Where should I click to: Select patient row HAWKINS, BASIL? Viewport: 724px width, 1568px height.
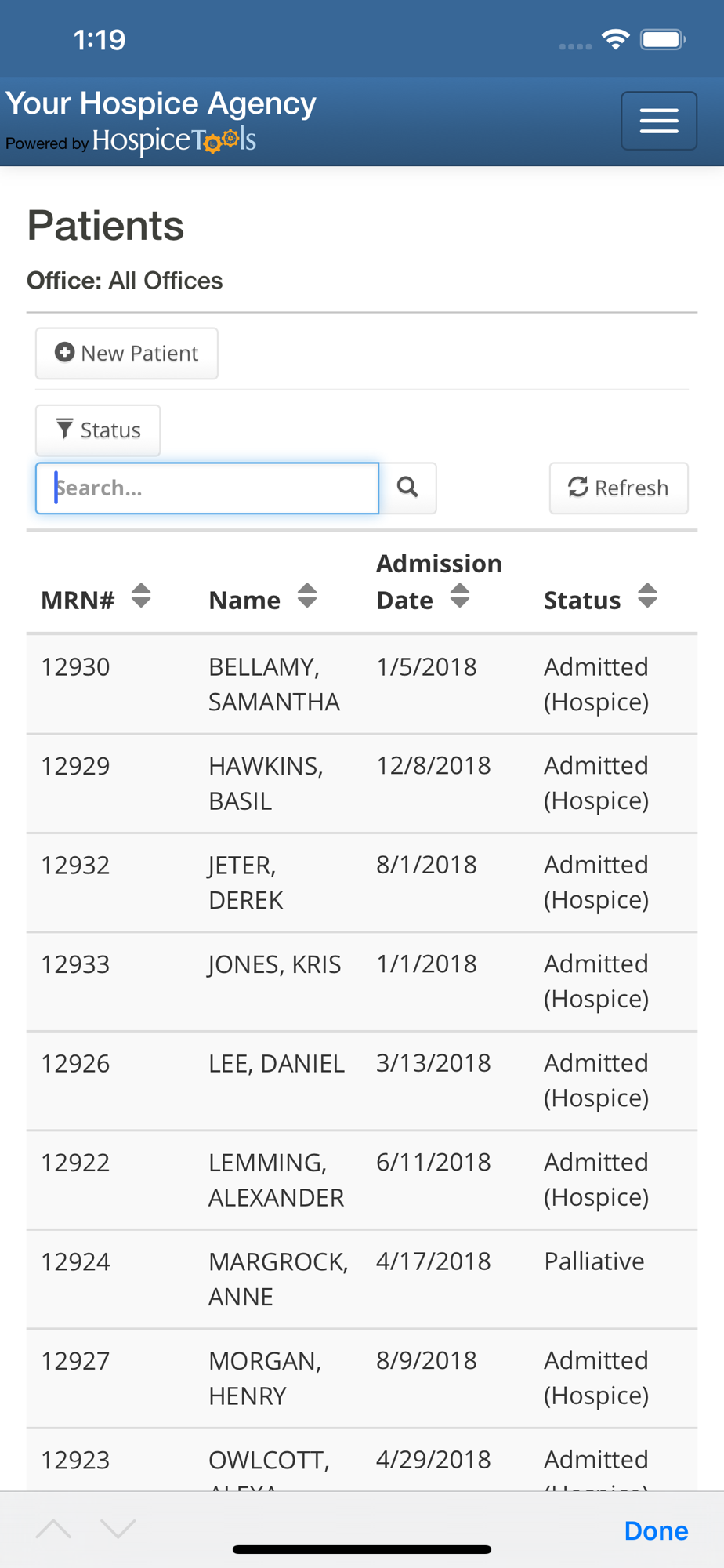click(x=362, y=783)
